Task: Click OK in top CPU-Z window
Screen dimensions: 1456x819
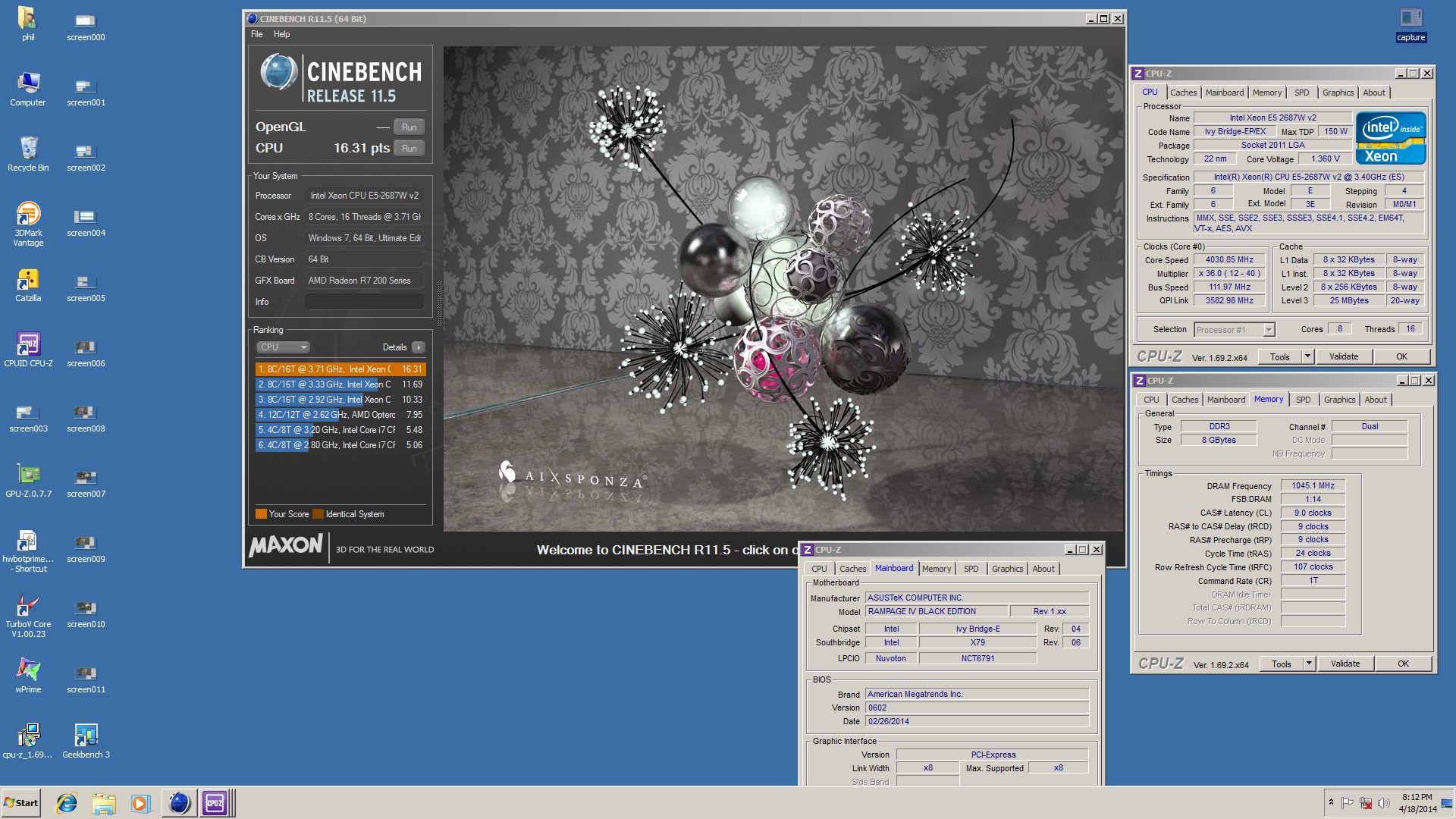Action: point(1401,356)
